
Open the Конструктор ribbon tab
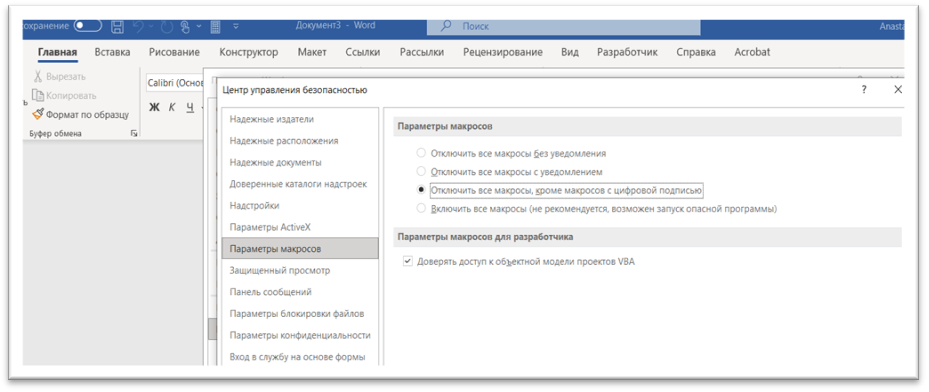[248, 52]
